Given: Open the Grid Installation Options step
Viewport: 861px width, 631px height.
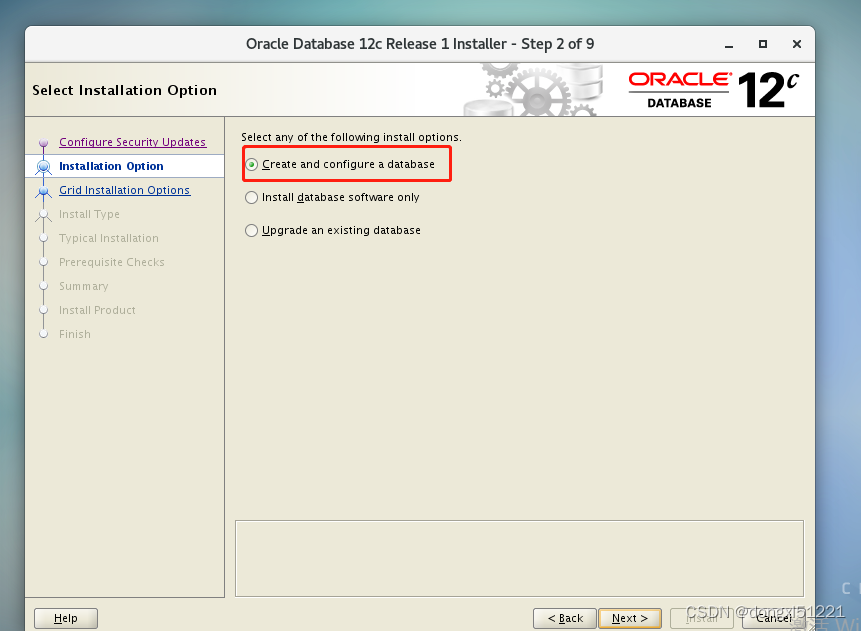Looking at the screenshot, I should pos(124,190).
